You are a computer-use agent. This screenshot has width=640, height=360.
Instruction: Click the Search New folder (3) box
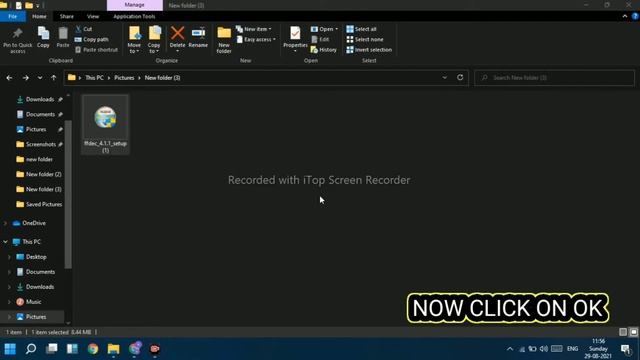[554, 78]
